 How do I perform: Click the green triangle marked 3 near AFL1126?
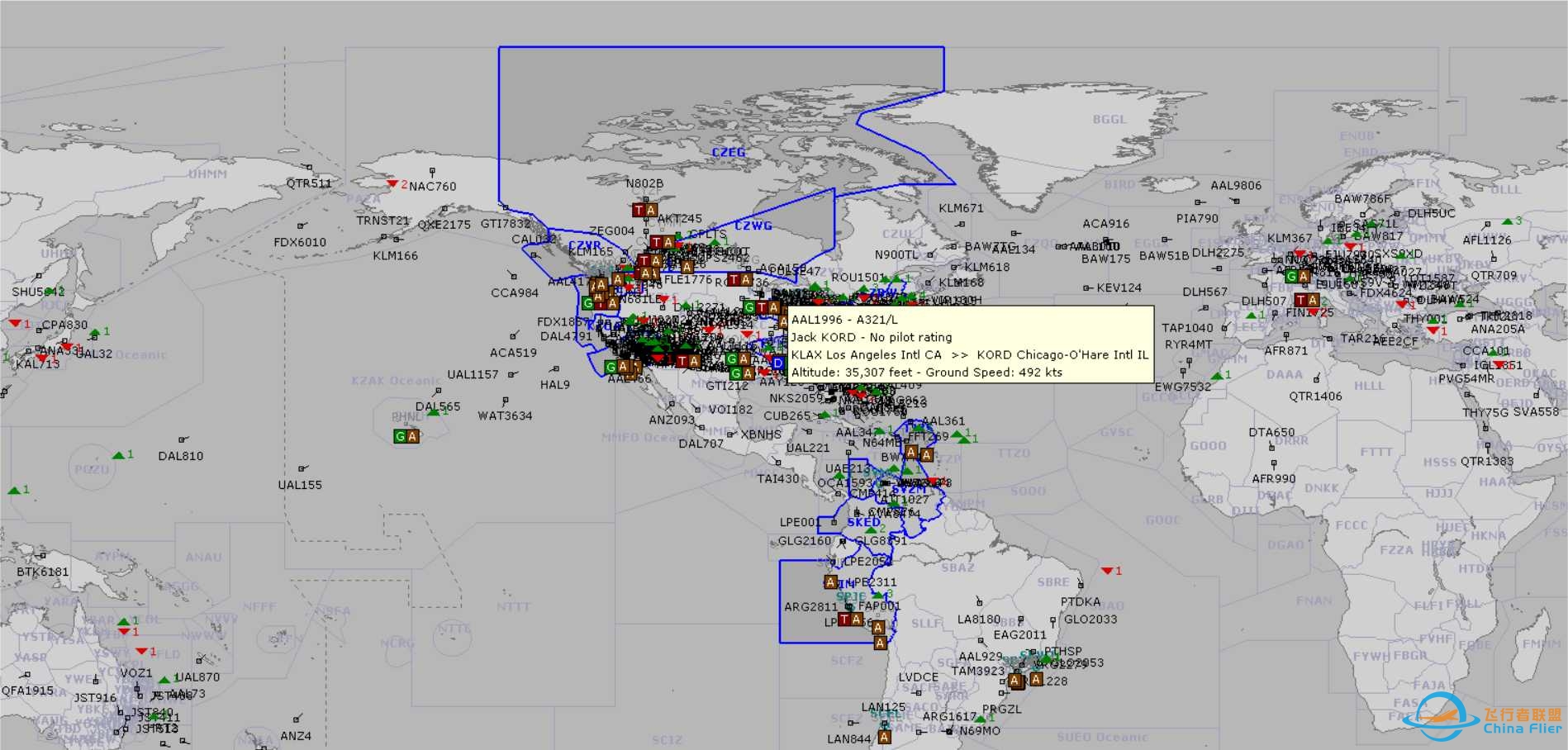point(1508,221)
